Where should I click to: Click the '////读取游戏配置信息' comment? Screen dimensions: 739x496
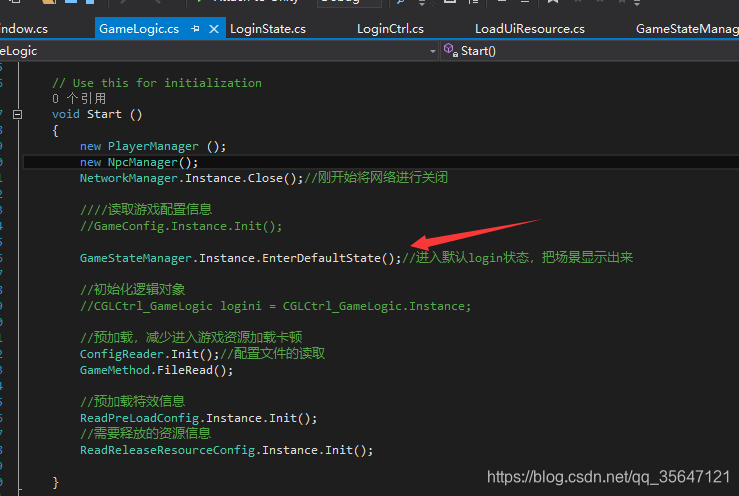(146, 209)
